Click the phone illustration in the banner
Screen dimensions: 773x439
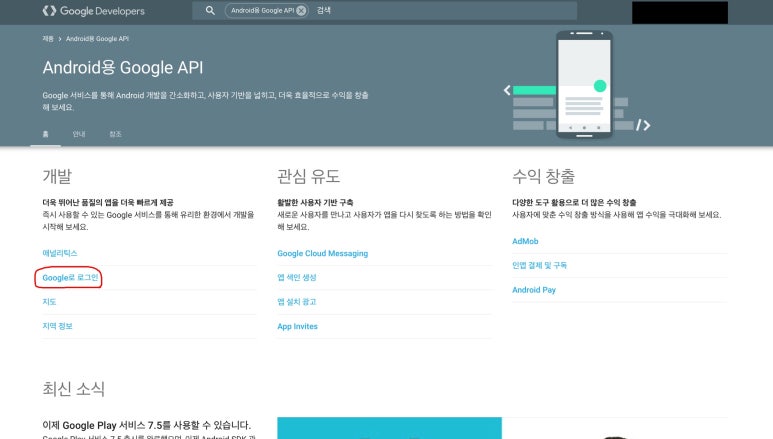[584, 84]
